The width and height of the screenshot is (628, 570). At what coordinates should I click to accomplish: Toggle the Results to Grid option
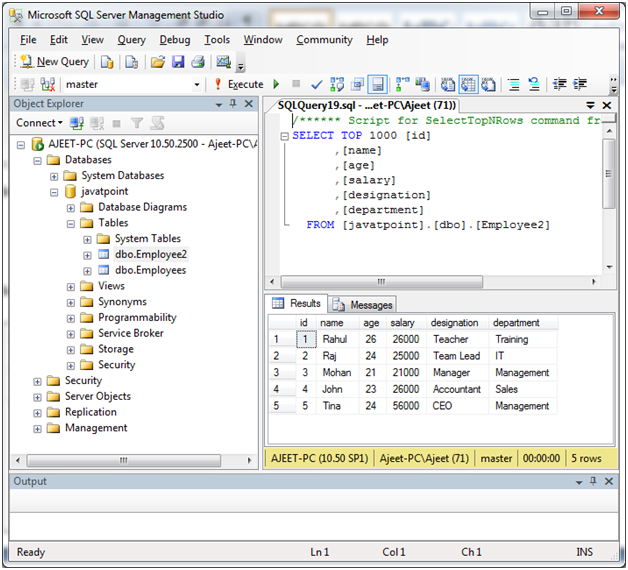pos(469,85)
